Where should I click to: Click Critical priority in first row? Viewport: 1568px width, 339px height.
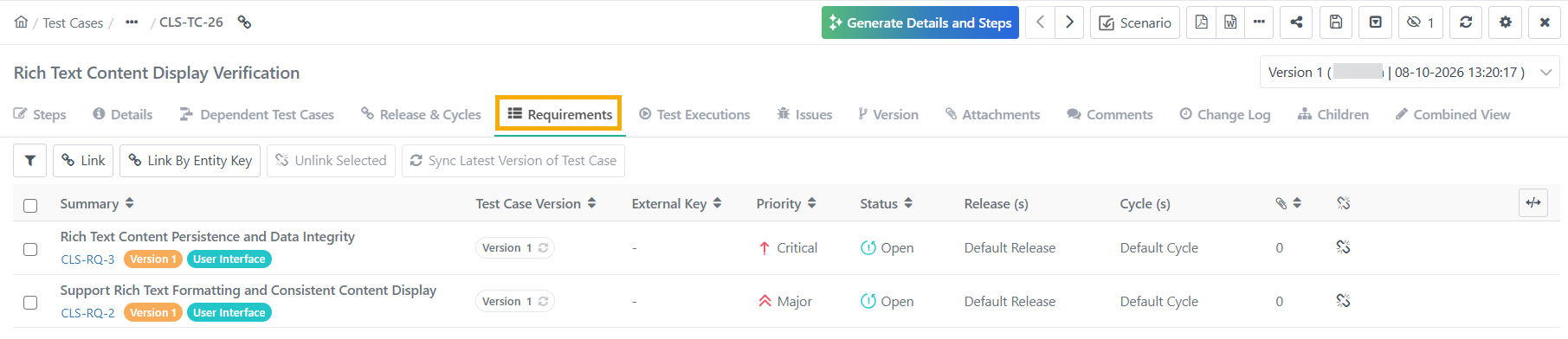pos(788,248)
